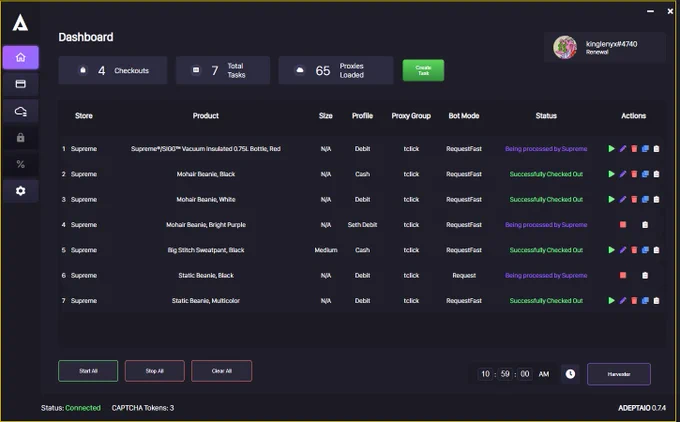Open the kinglenyx#4740 user profile card
Screen dimensions: 680x422
click(605, 47)
